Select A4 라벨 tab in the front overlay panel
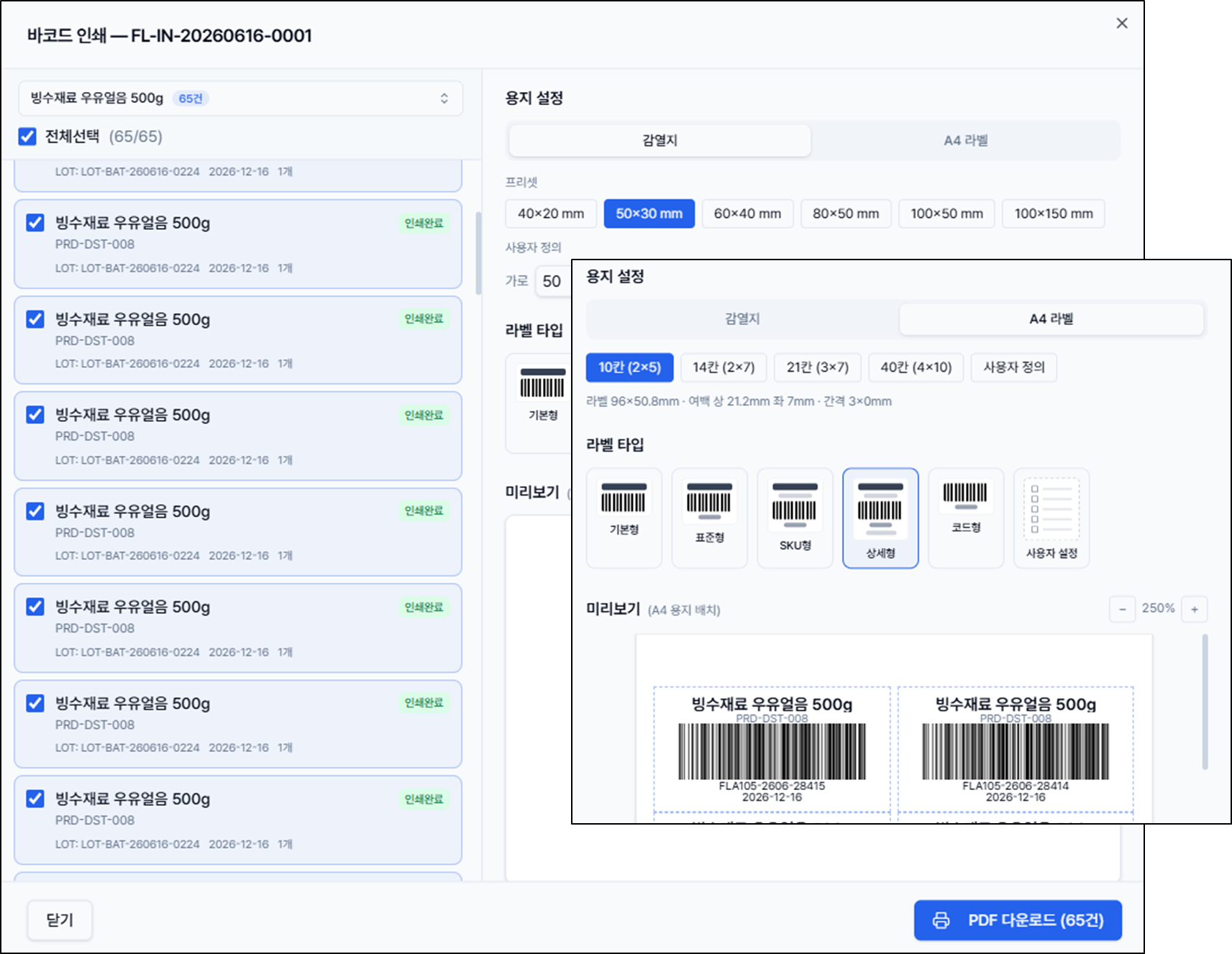Image resolution: width=1232 pixels, height=954 pixels. [x=1051, y=319]
